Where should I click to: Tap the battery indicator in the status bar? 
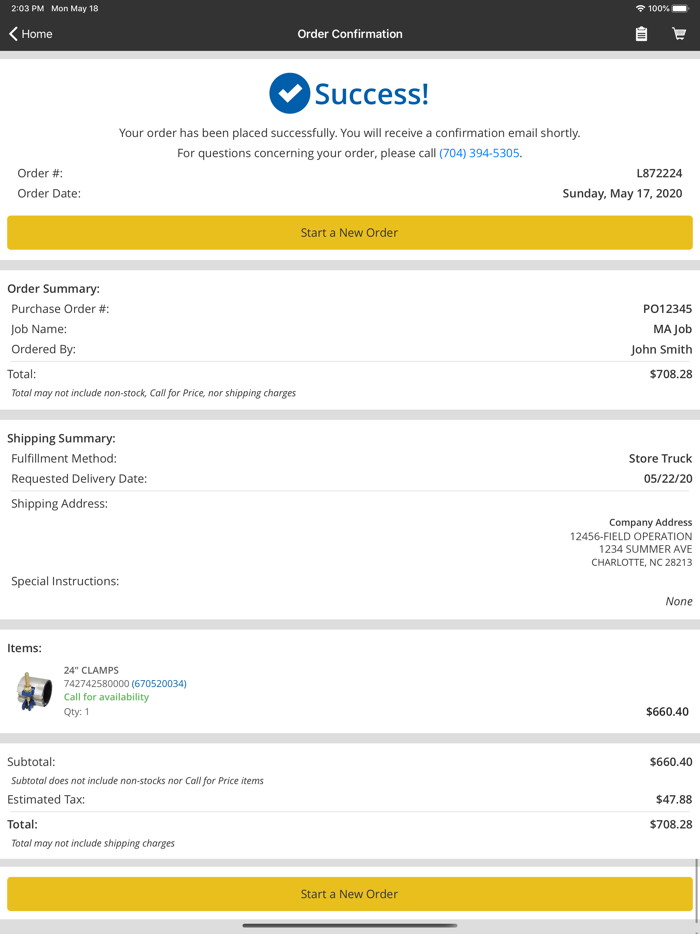tap(681, 8)
